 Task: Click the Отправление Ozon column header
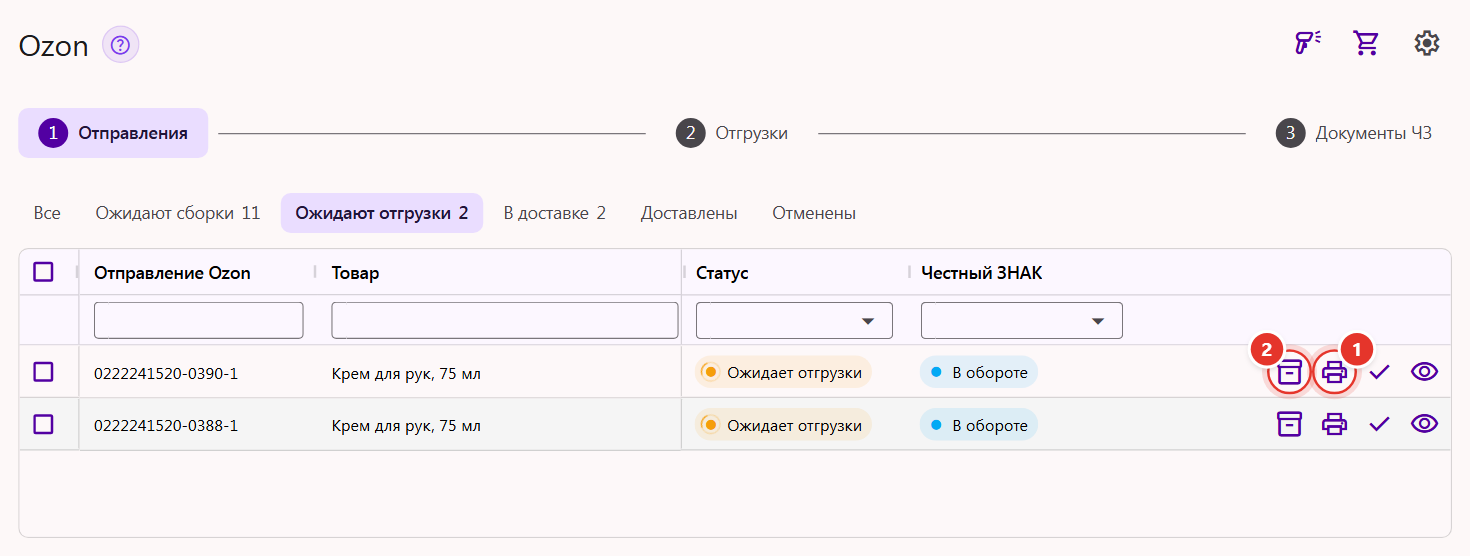pyautogui.click(x=172, y=273)
